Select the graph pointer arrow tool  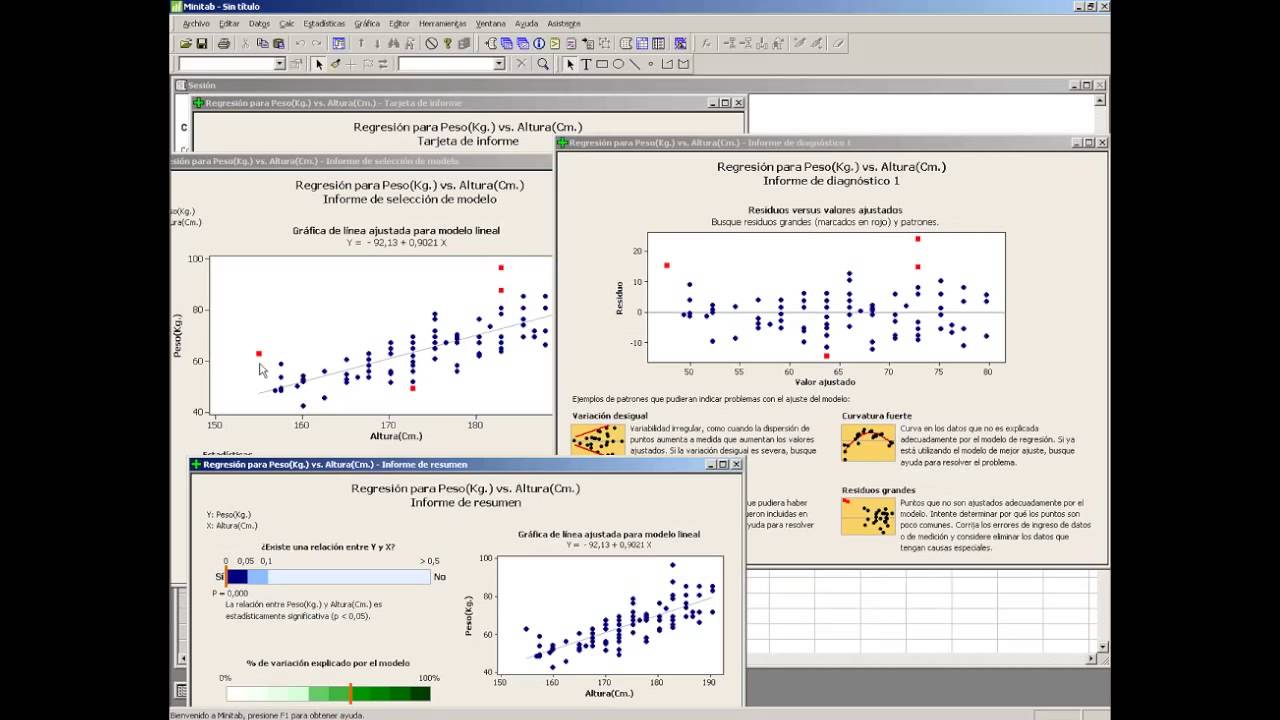pos(319,64)
